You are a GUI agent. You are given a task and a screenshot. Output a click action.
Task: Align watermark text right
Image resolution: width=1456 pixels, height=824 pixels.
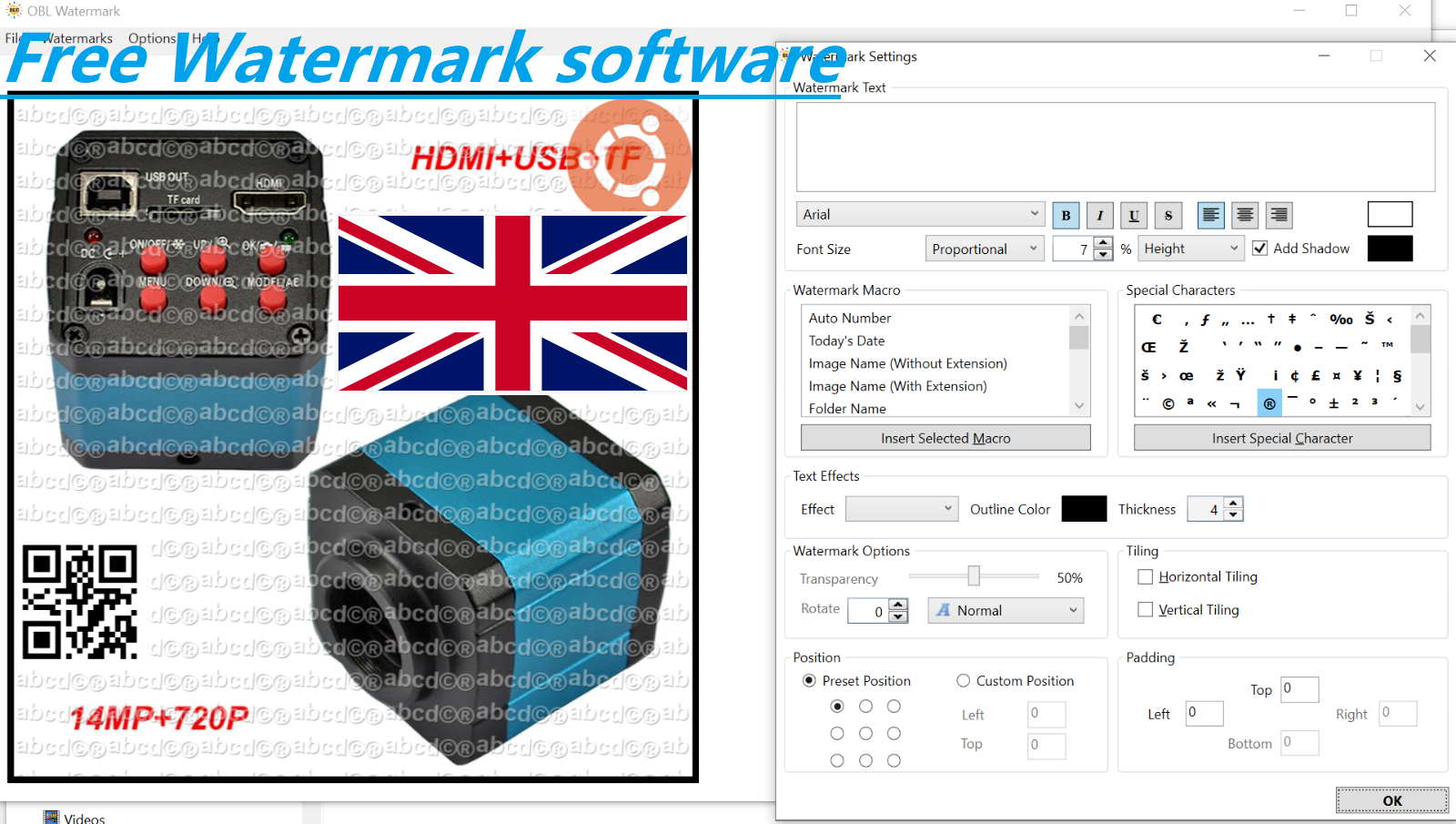pyautogui.click(x=1279, y=216)
